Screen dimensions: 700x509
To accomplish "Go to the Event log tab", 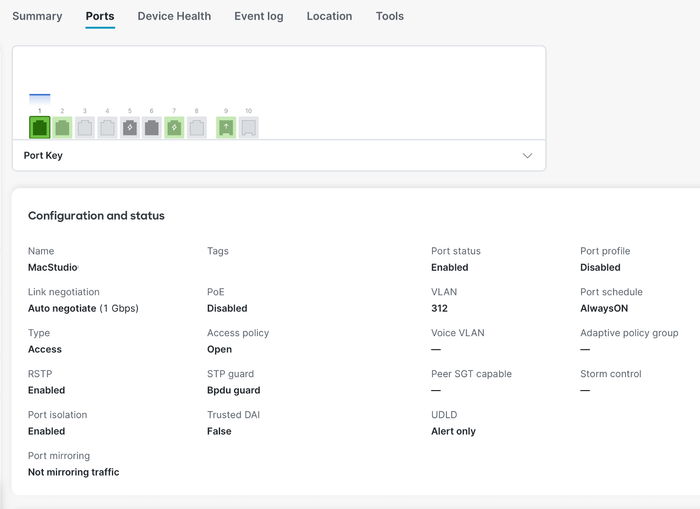I will tap(258, 16).
